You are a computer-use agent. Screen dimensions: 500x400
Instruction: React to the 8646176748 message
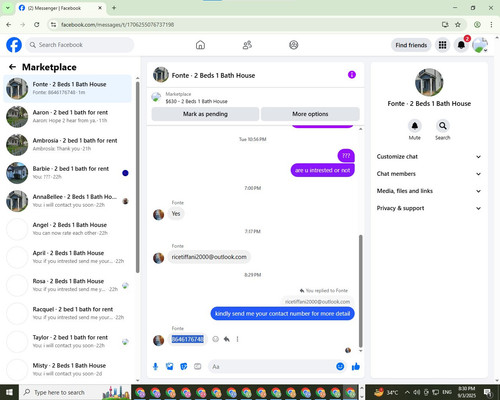coord(216,339)
